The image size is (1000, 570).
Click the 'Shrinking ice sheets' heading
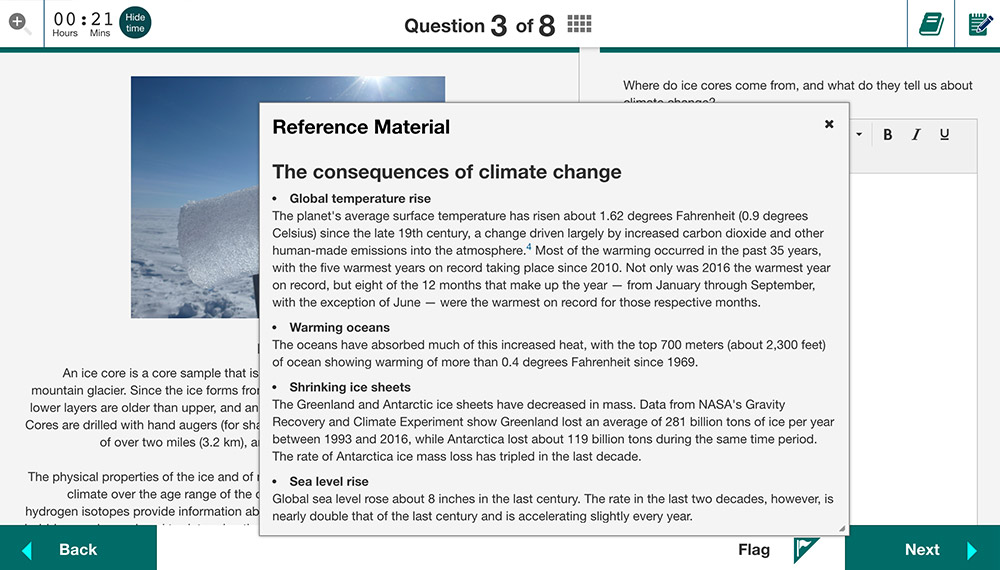click(x=349, y=387)
